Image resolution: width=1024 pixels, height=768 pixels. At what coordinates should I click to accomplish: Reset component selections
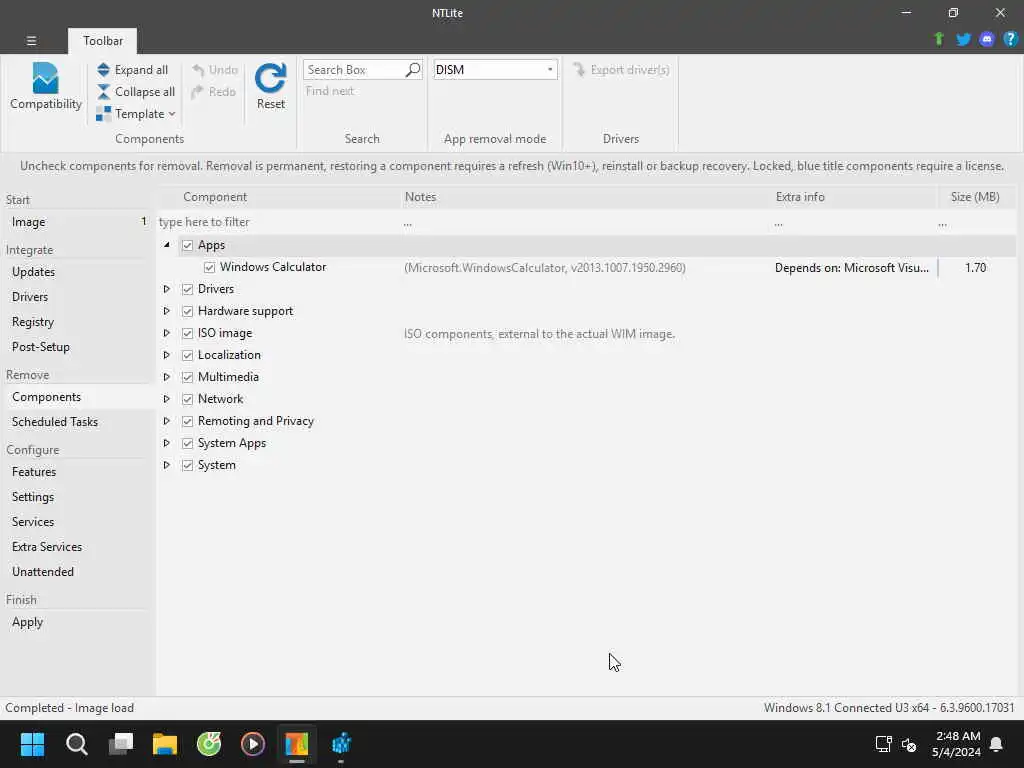coord(270,86)
